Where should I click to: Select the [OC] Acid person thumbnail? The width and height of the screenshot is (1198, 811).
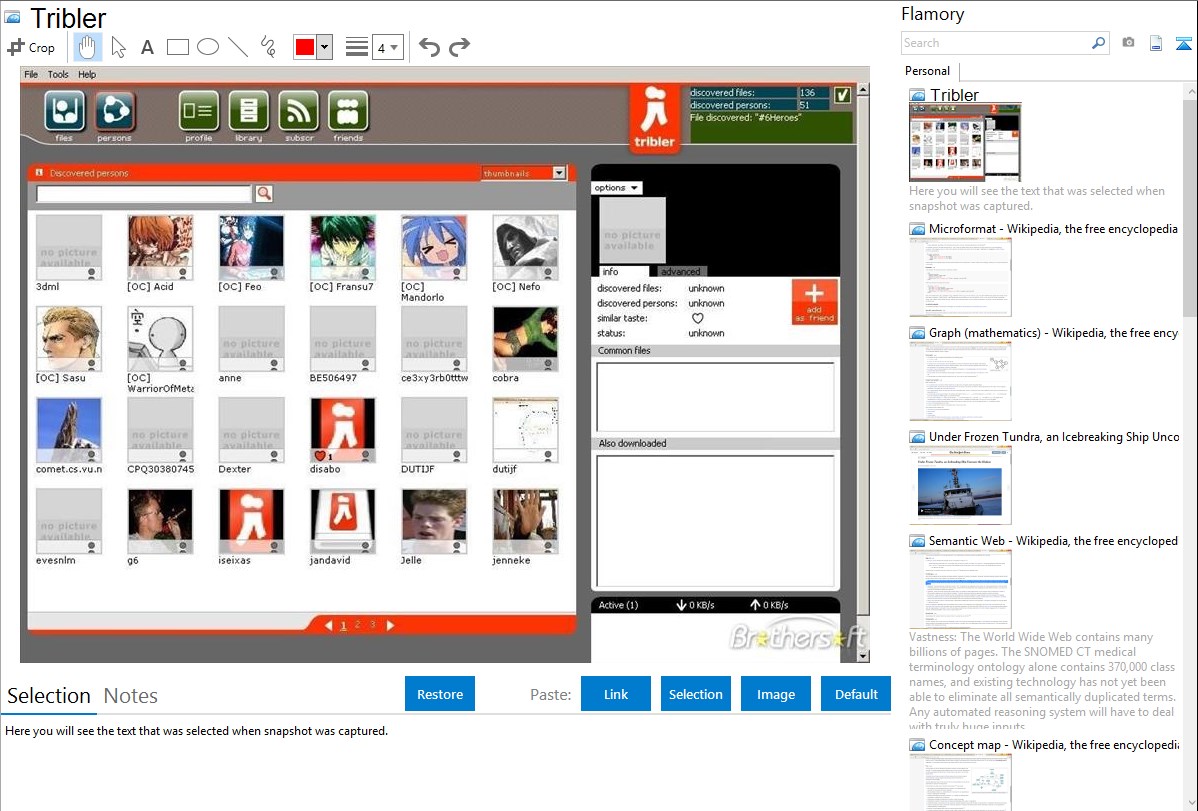pos(160,248)
